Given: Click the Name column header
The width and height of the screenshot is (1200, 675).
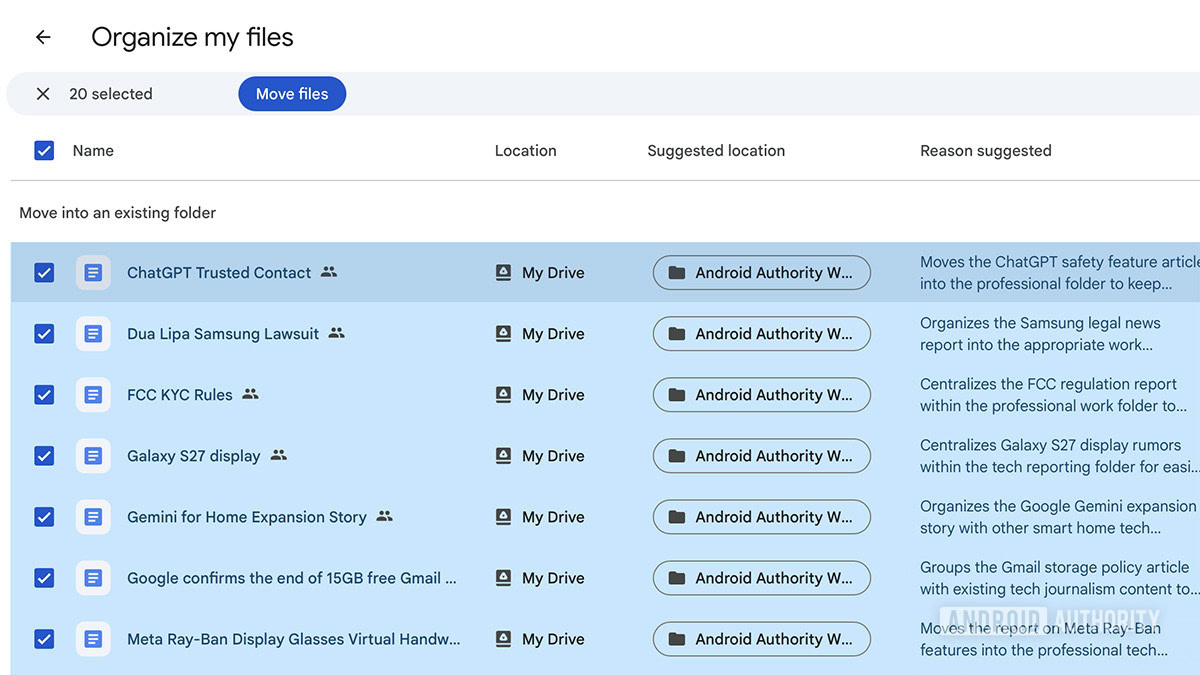Looking at the screenshot, I should click(93, 151).
